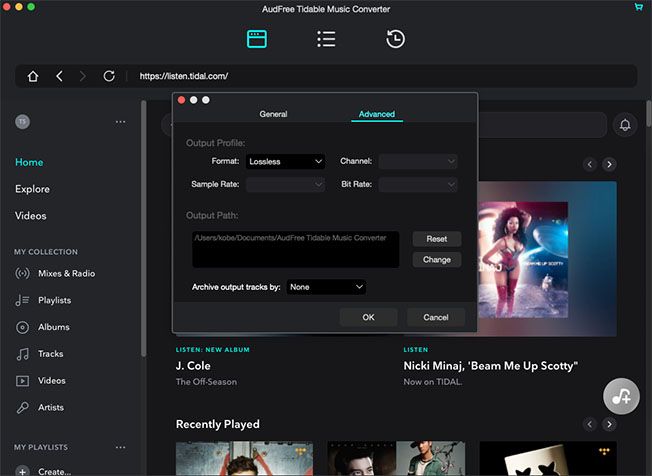The width and height of the screenshot is (652, 476).
Task: Dismiss the dialog with Cancel
Action: coord(436,317)
